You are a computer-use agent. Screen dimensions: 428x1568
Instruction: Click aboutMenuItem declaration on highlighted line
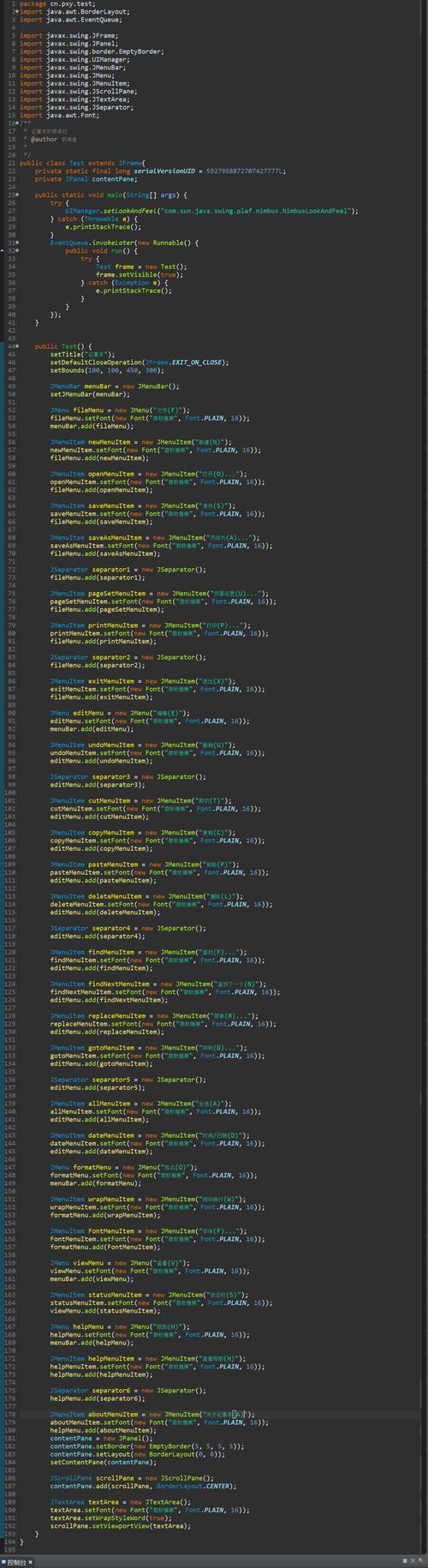coord(112,1414)
